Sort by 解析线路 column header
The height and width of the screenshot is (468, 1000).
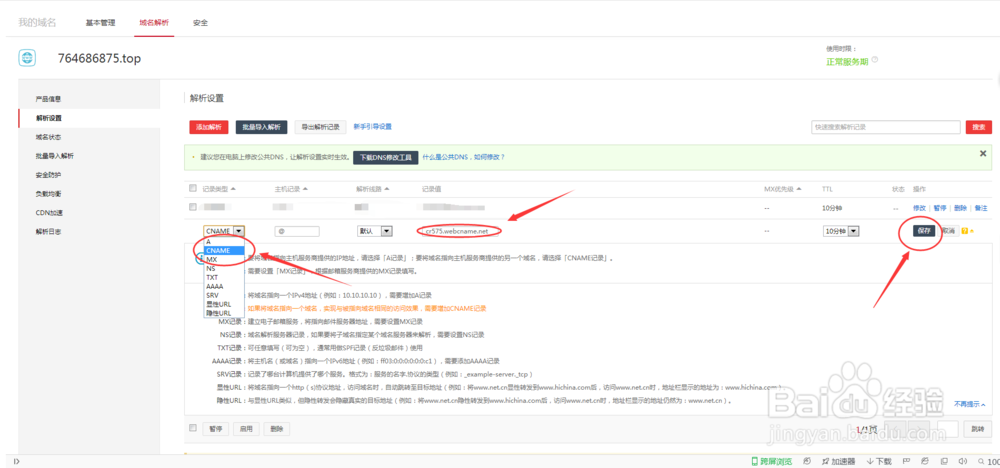(372, 189)
